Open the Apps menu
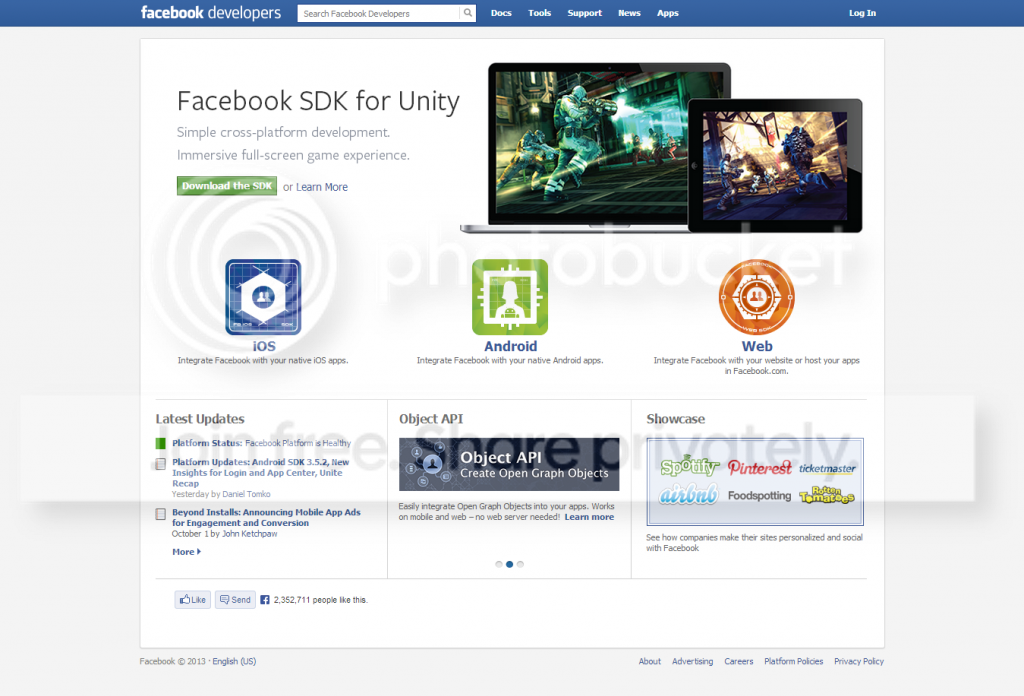 point(667,13)
